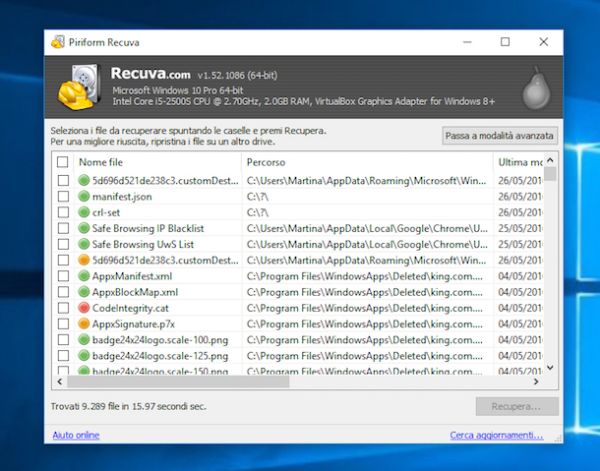Sort list by Nome file column
The height and width of the screenshot is (471, 600).
coord(150,162)
